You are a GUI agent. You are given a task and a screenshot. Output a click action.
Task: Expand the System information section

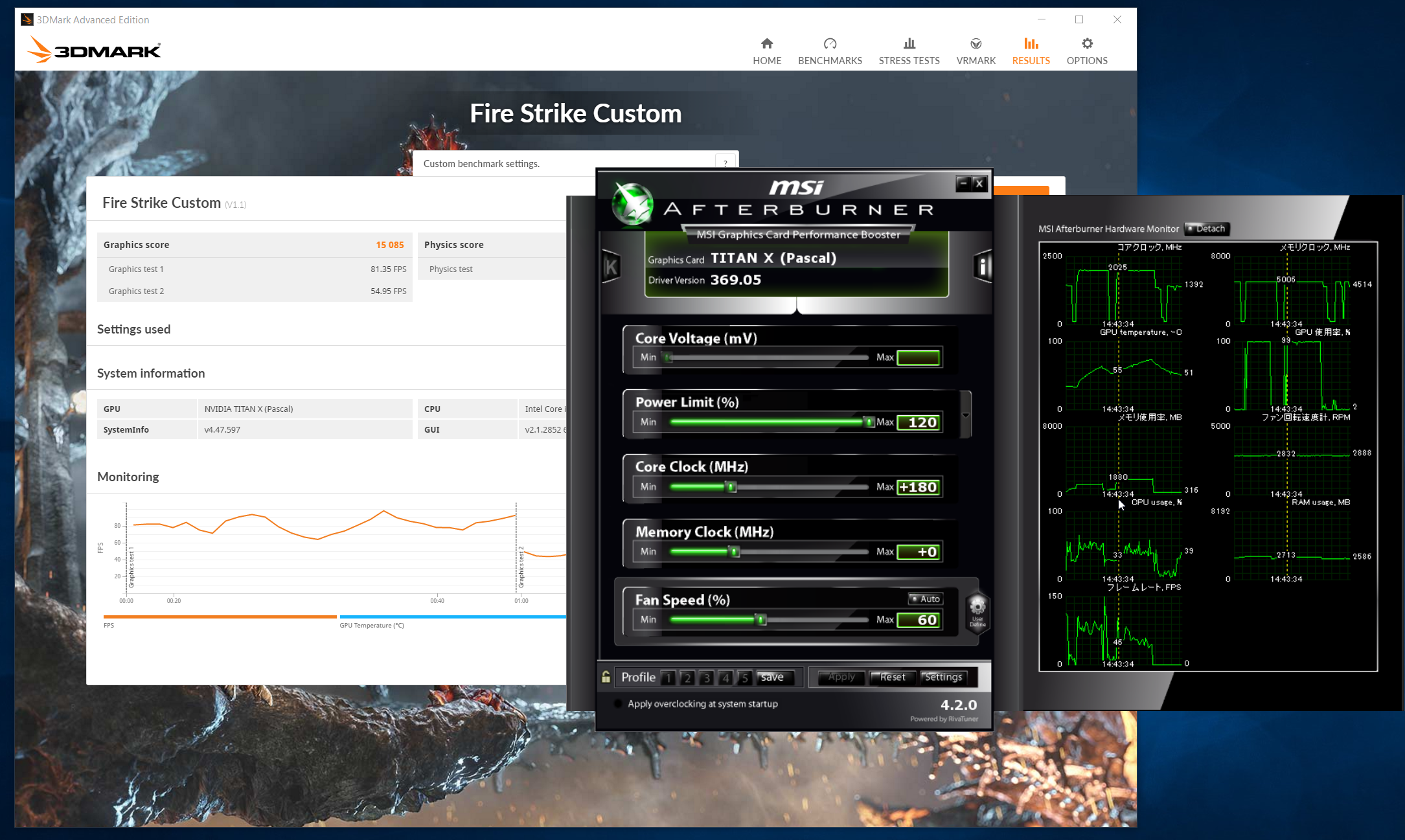pyautogui.click(x=151, y=373)
